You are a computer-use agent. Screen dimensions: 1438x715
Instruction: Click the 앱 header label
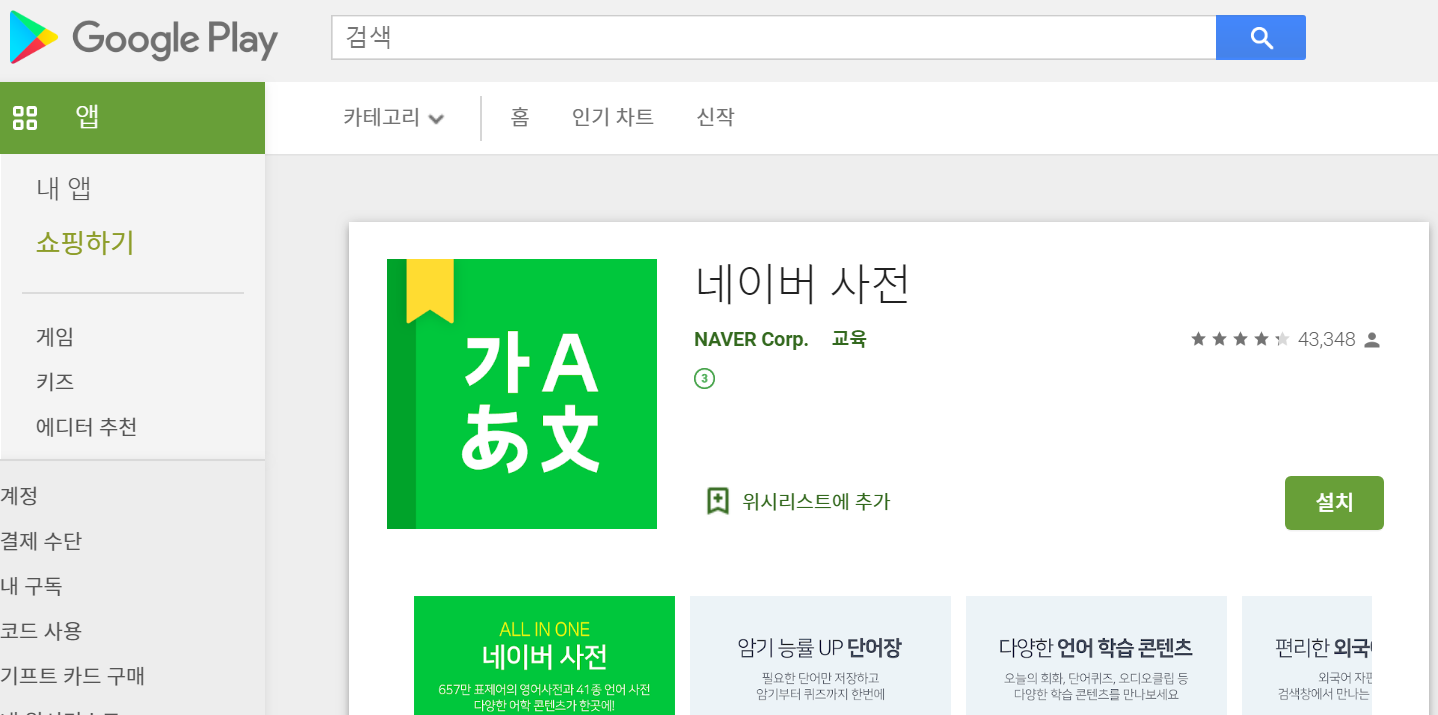tap(87, 118)
